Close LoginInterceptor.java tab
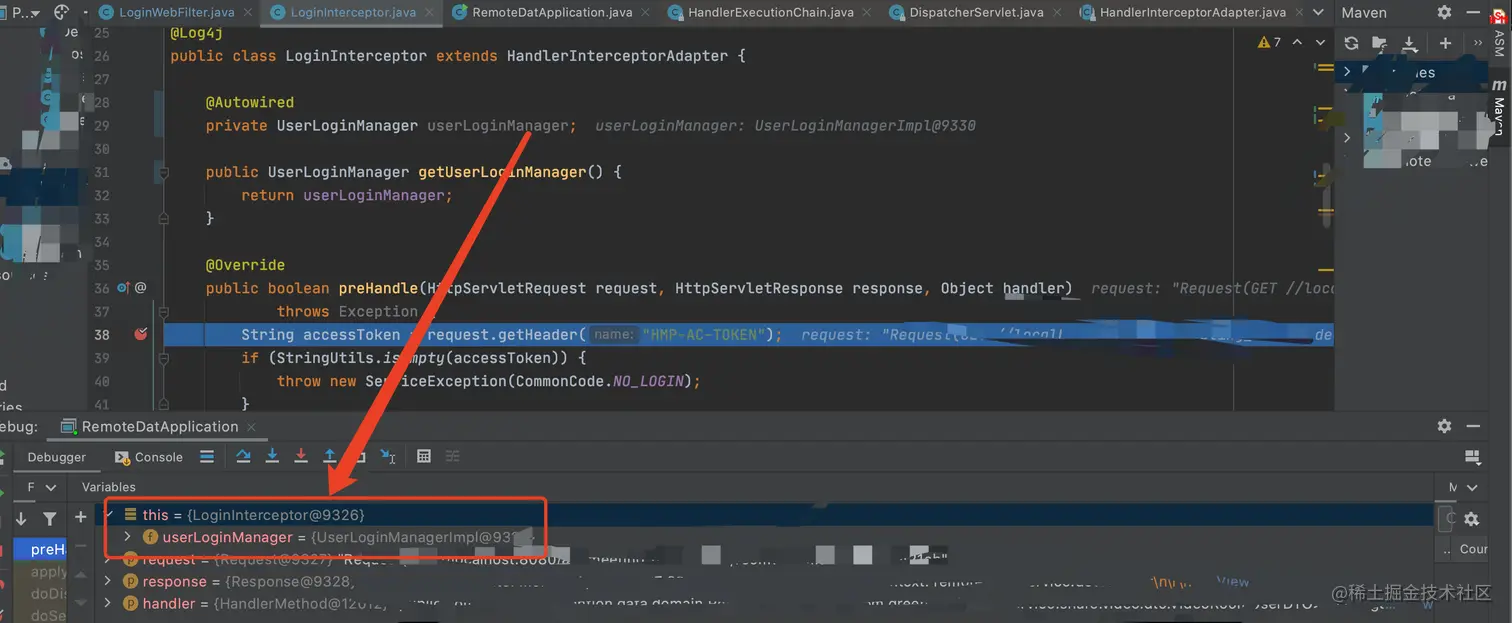Screen dimensions: 1512x623 tap(430, 12)
